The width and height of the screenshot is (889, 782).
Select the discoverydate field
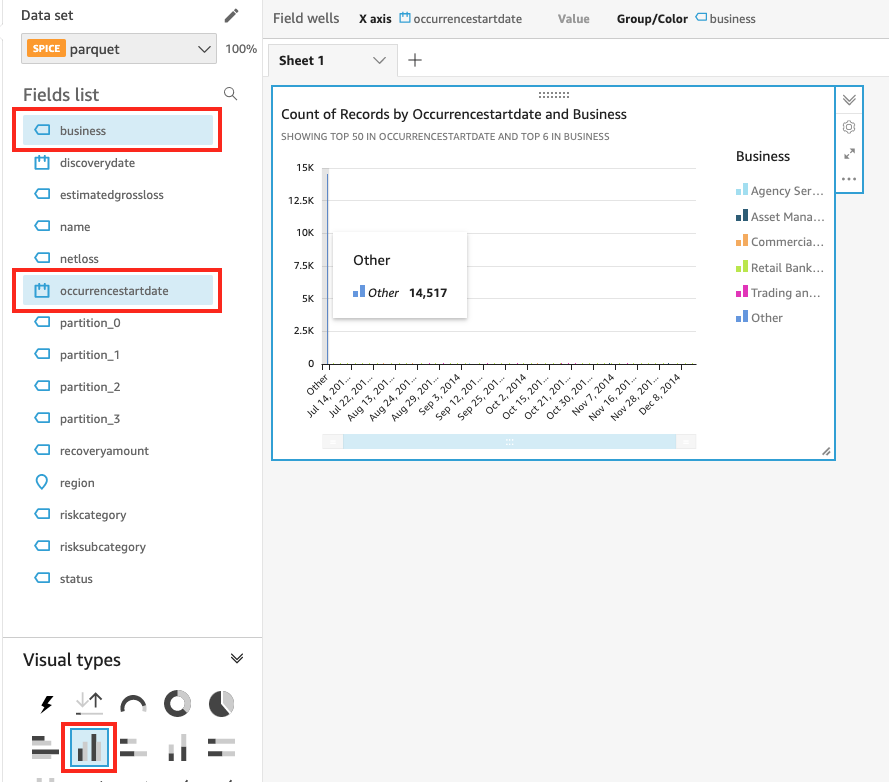(97, 163)
